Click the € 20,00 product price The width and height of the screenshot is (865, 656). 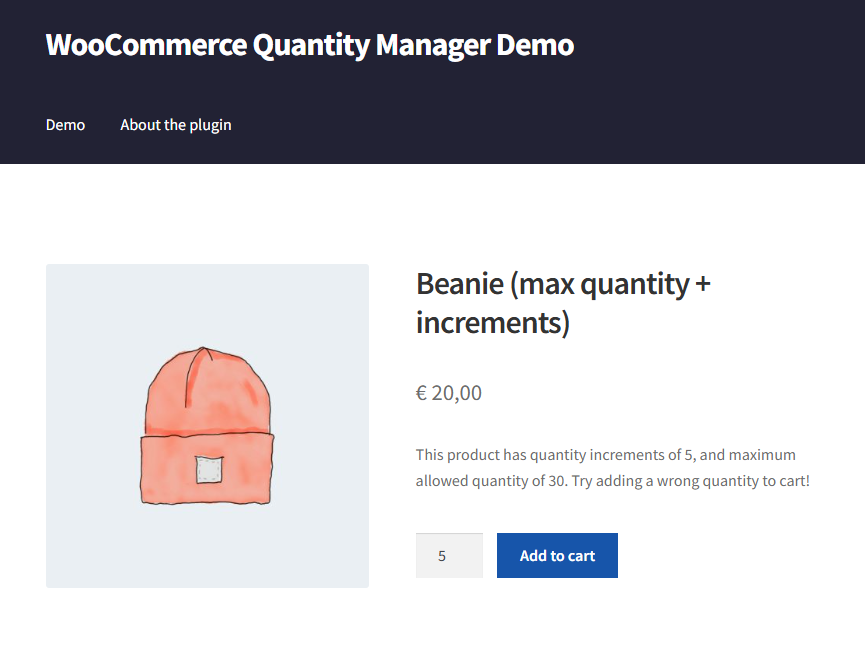(449, 393)
